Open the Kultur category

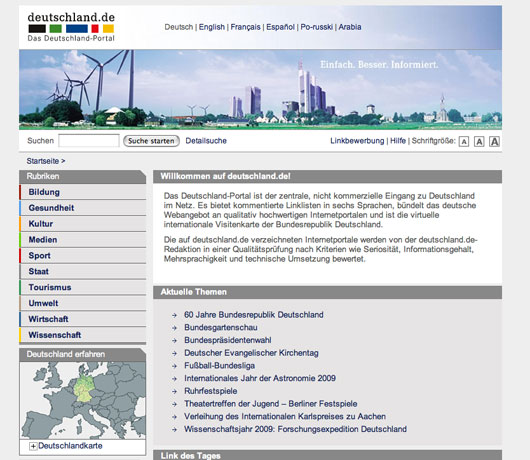pos(83,224)
